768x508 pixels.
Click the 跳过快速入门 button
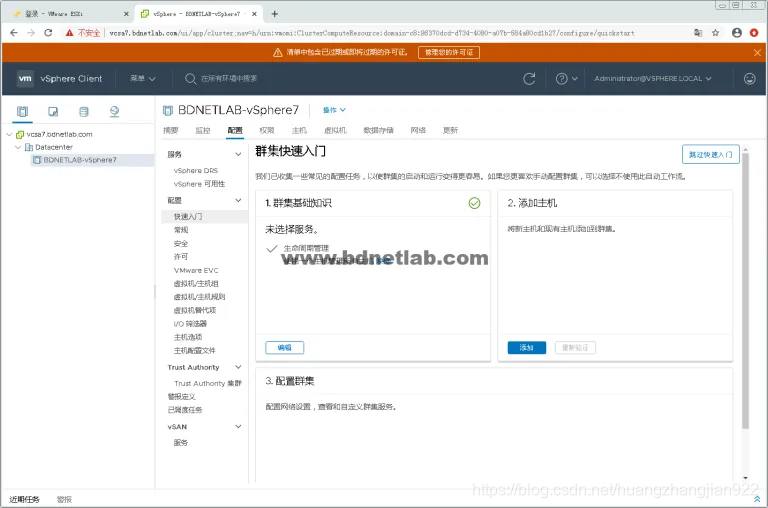(710, 154)
